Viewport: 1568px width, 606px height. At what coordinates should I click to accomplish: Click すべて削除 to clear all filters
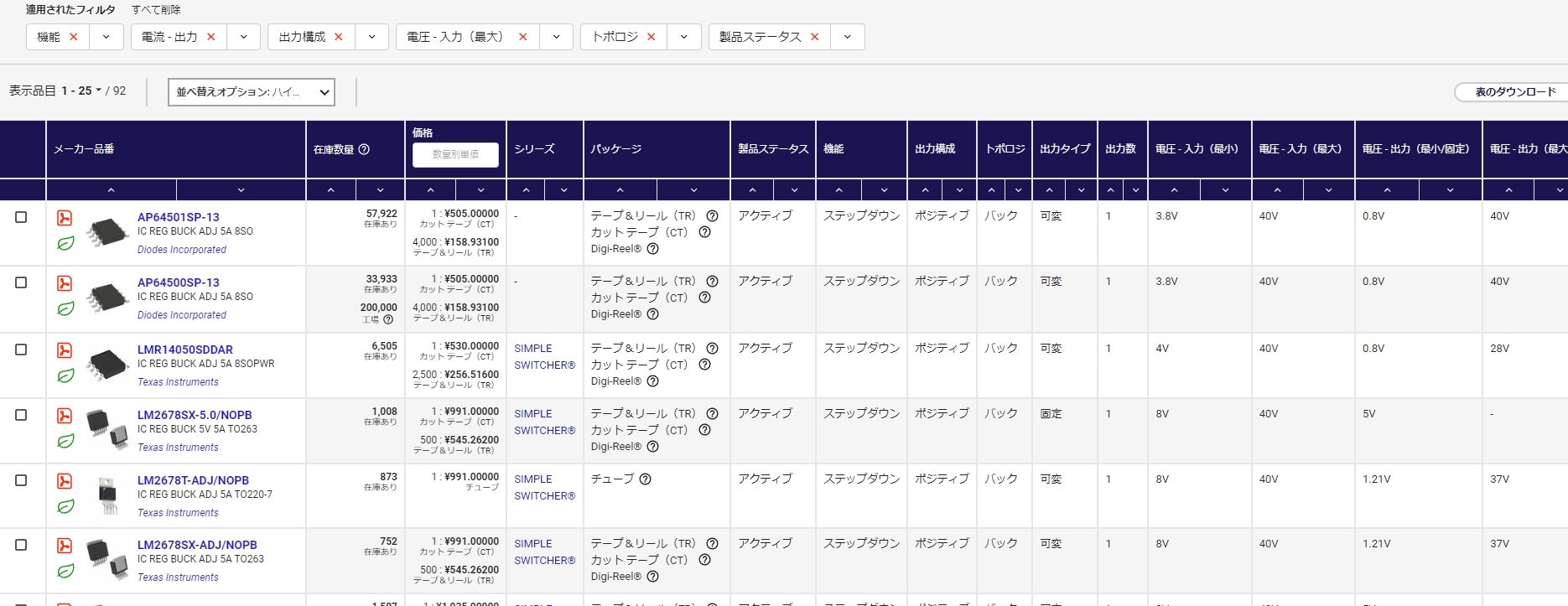(x=156, y=10)
